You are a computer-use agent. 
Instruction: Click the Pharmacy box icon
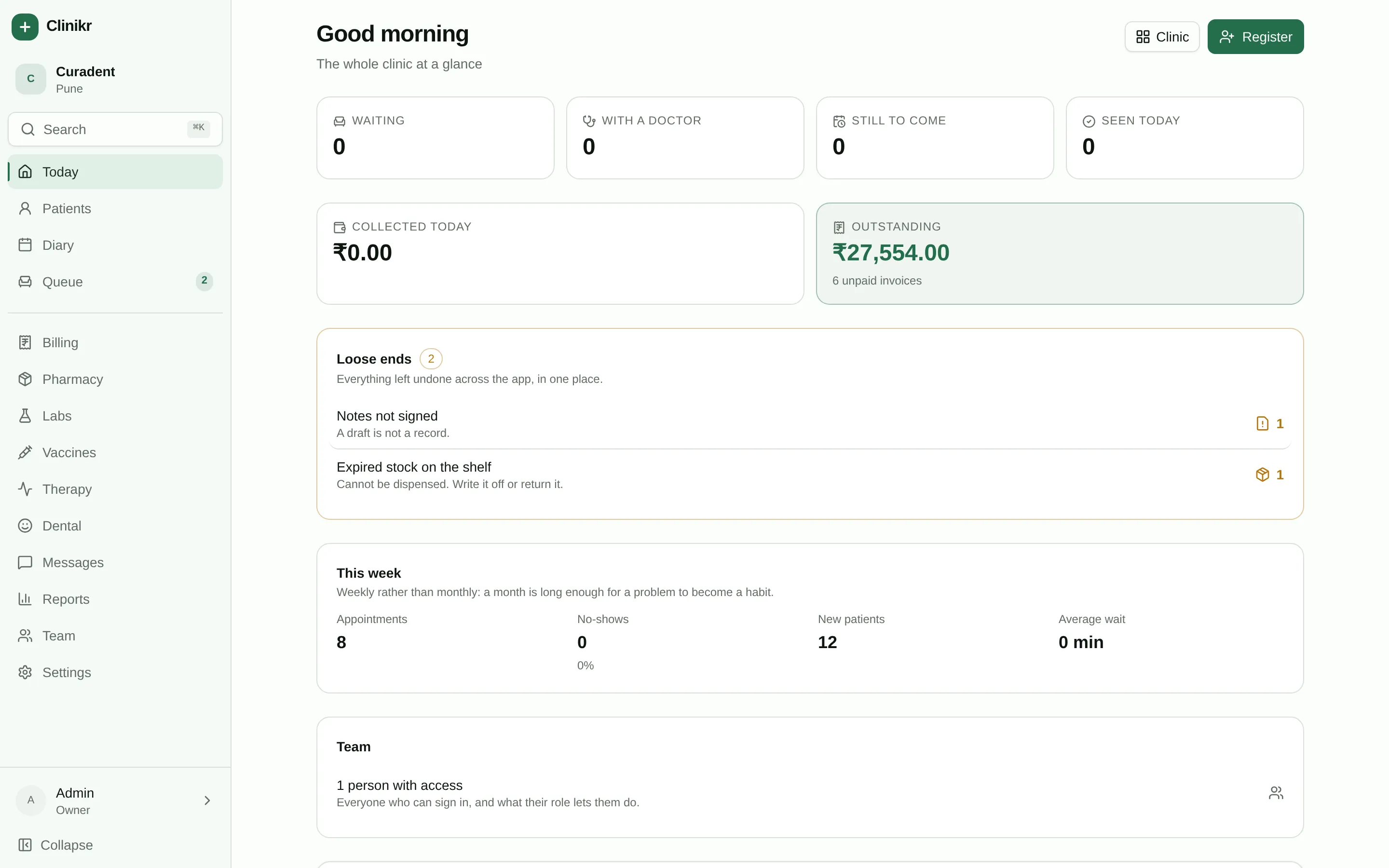(25, 380)
